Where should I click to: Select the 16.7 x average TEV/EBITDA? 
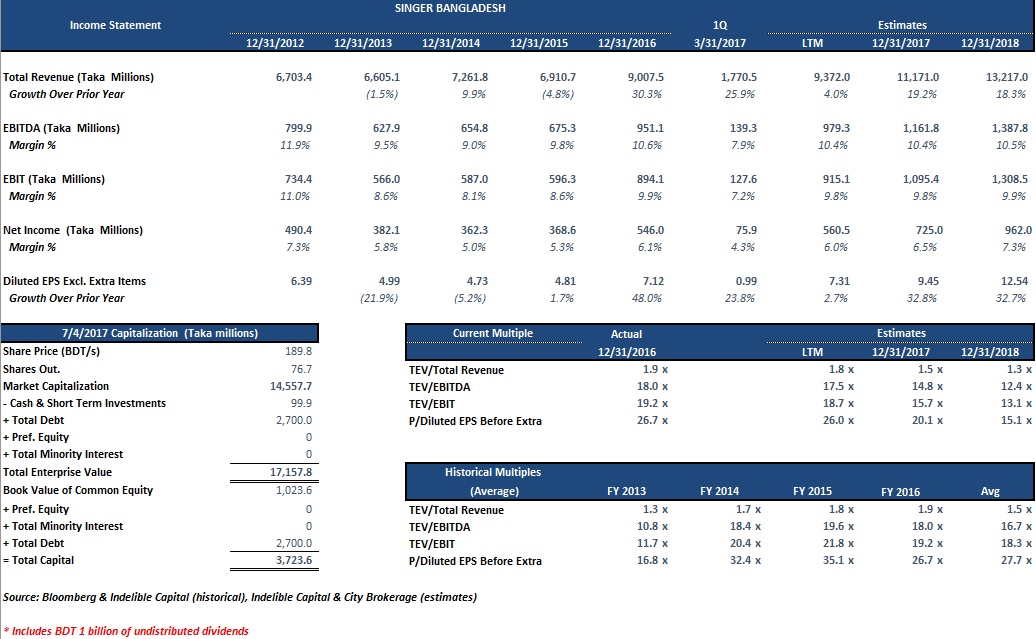click(x=1016, y=526)
